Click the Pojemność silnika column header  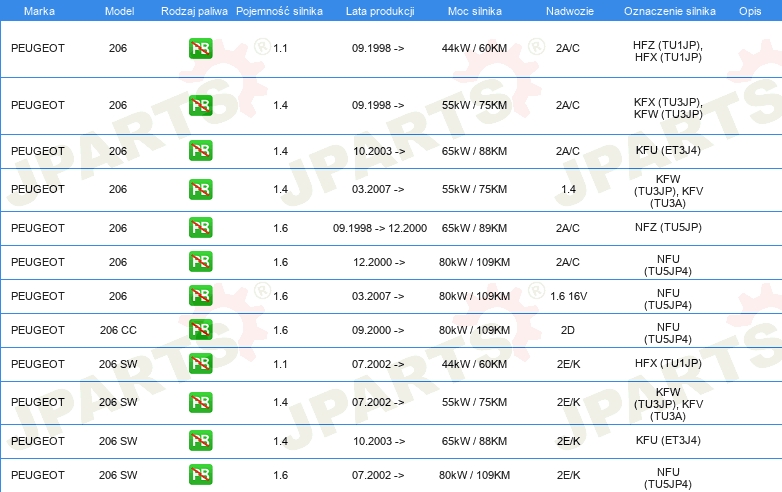click(x=279, y=11)
